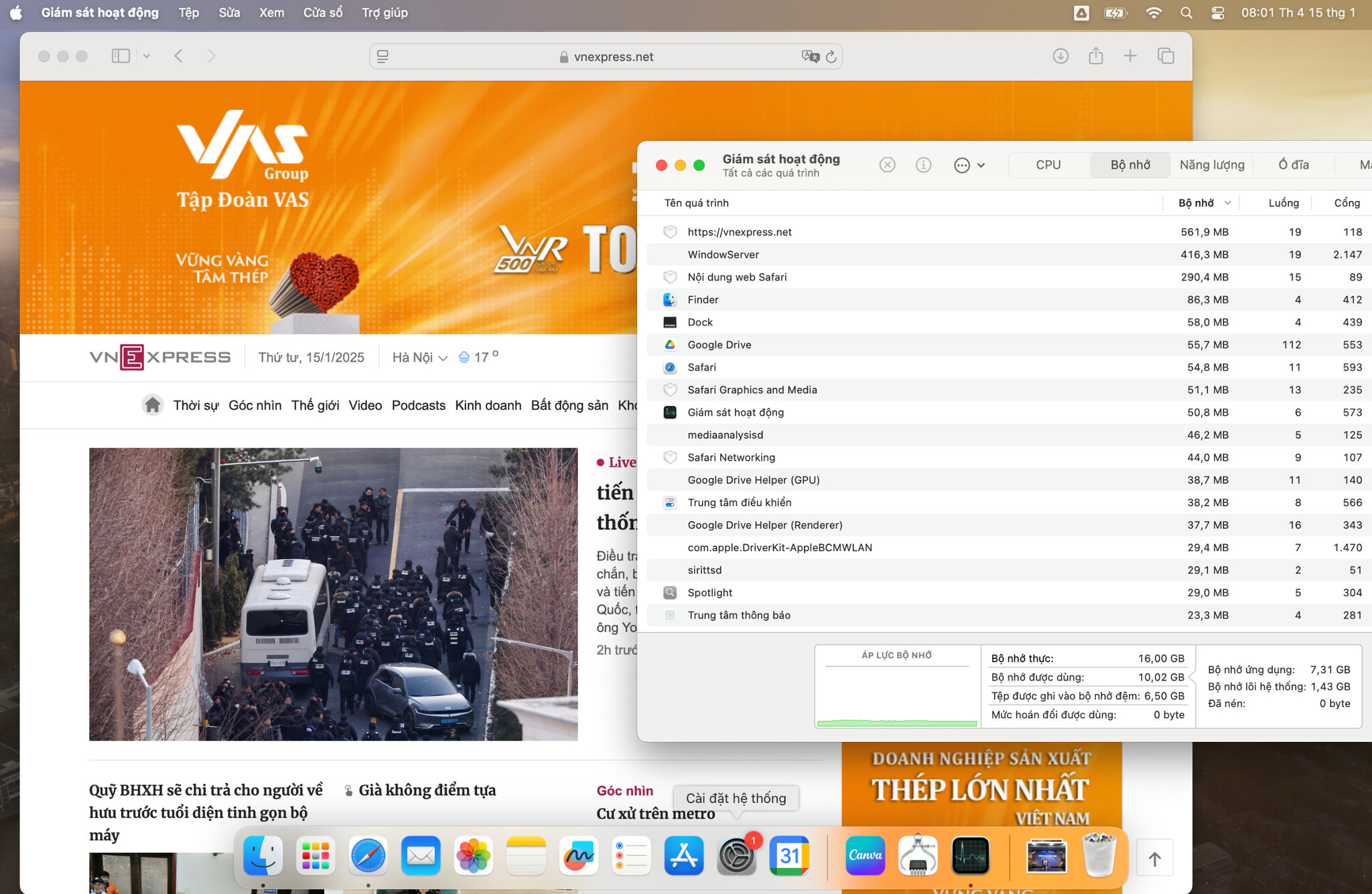Open process info (i) icon in Activity Monitor
1372x894 pixels.
[923, 165]
